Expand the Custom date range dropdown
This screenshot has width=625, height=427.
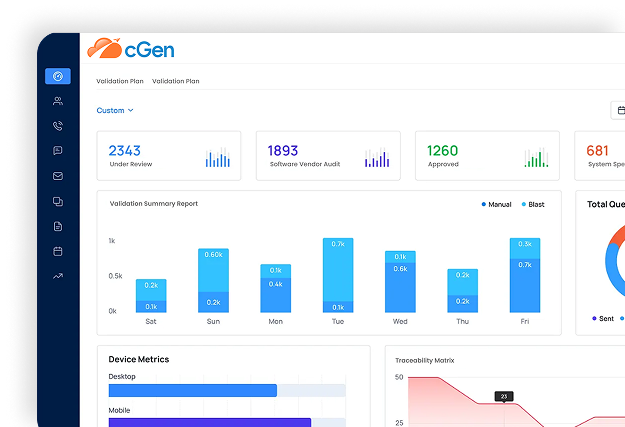coord(115,110)
